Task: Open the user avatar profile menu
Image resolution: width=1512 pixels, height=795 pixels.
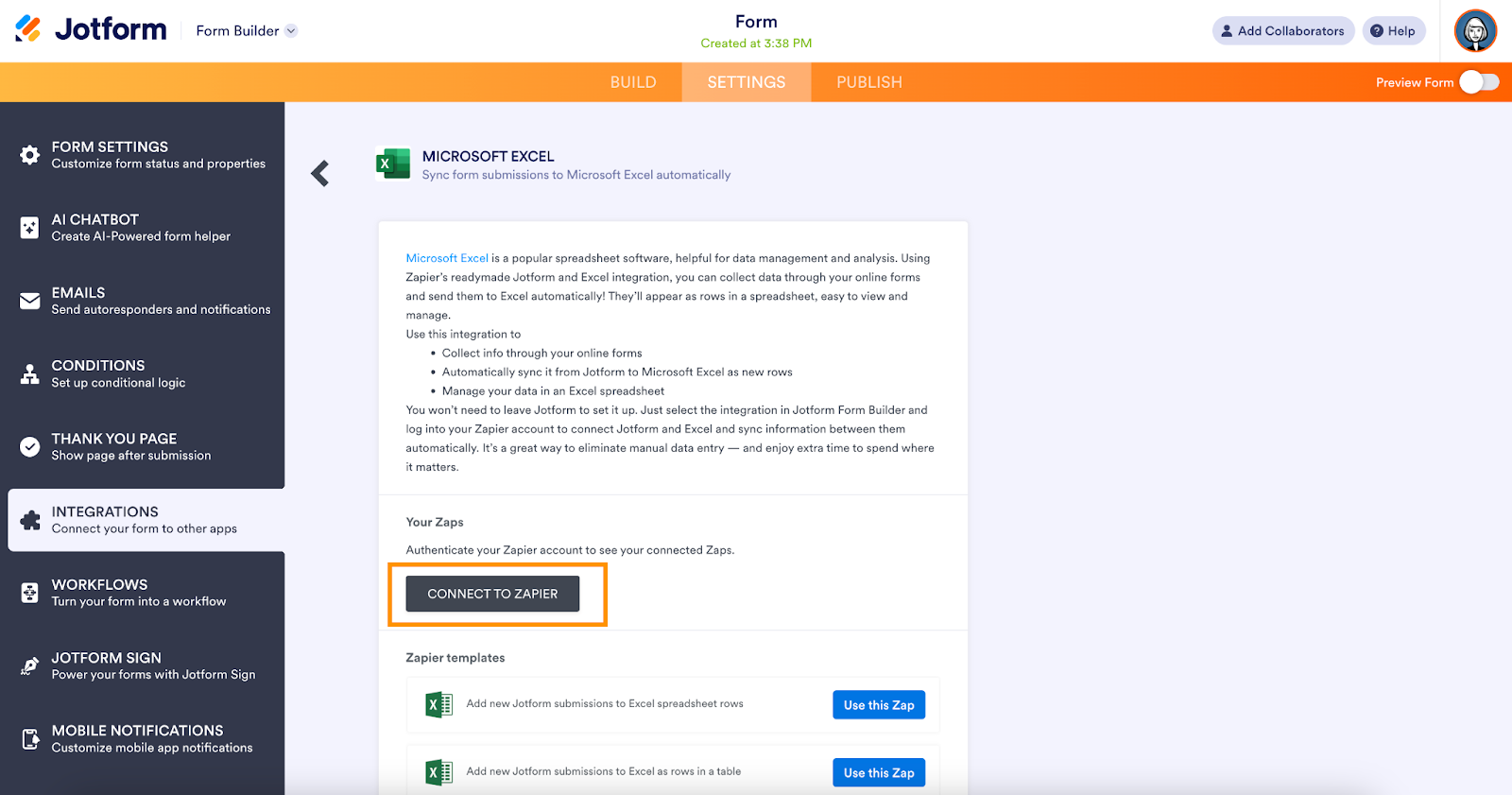Action: (x=1475, y=31)
